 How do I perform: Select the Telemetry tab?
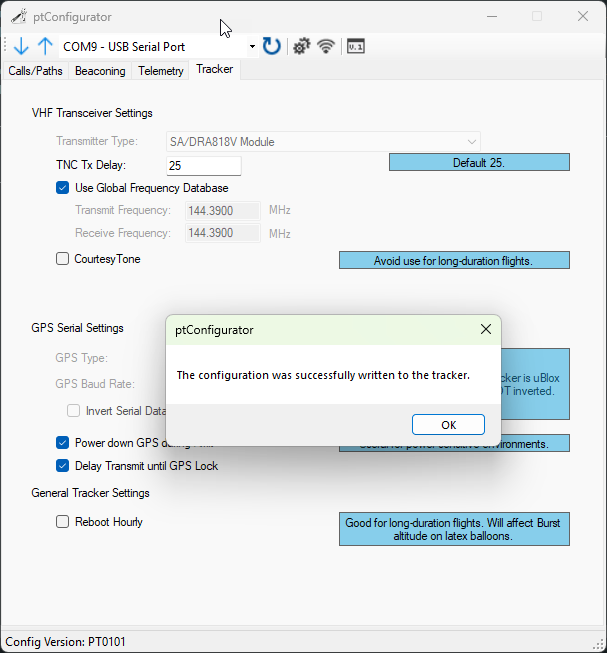(161, 71)
